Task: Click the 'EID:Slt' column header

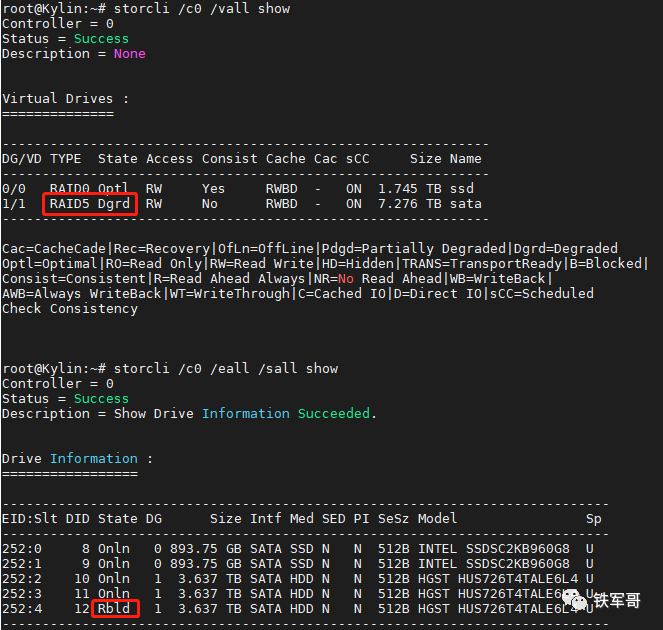Action: [x=30, y=519]
